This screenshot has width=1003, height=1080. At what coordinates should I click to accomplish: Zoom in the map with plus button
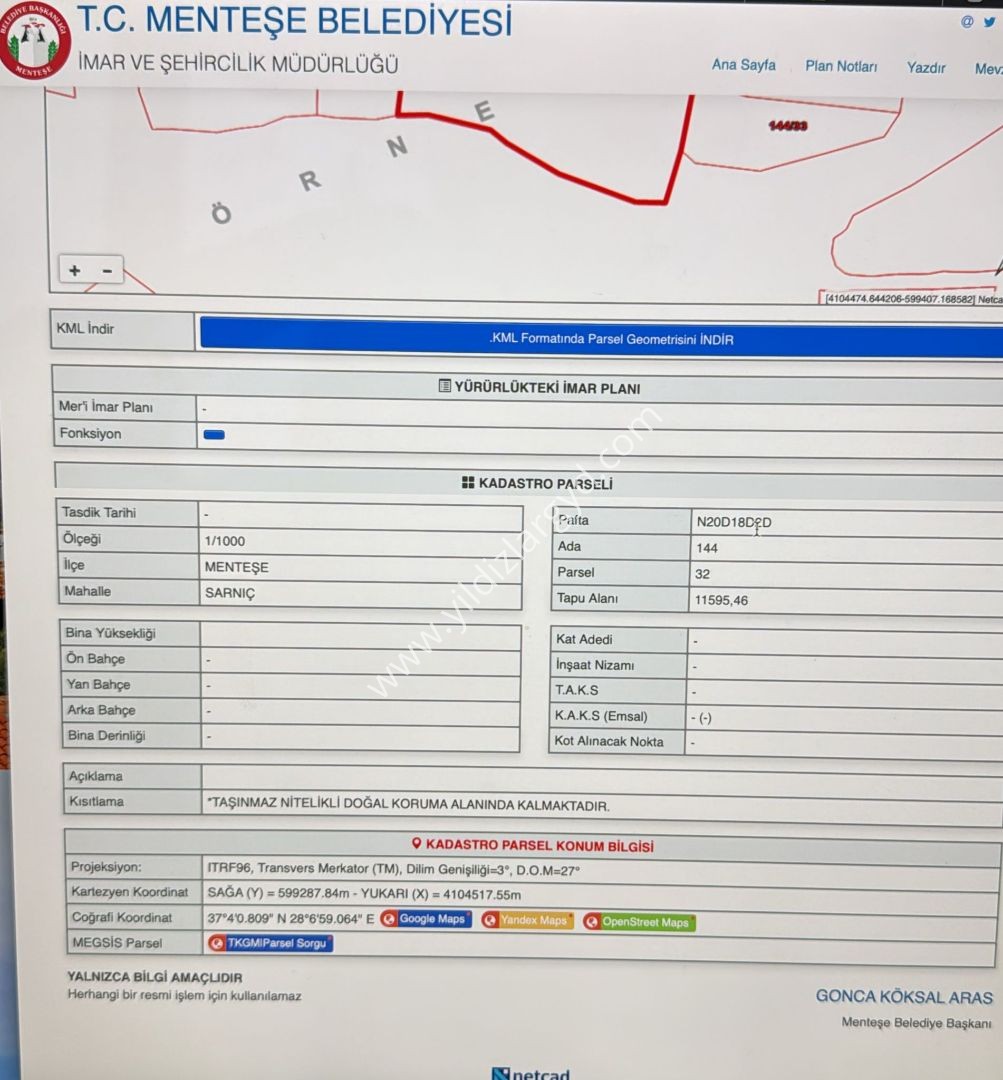click(x=75, y=271)
